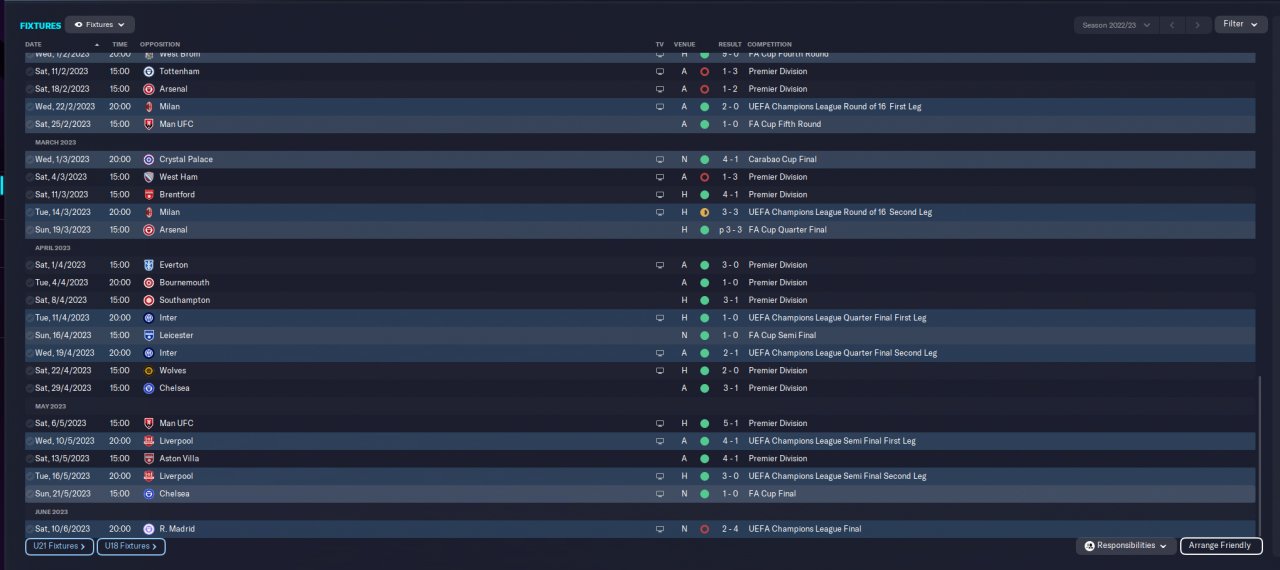Click the FIXTURES heading
1280x570 pixels.
(x=41, y=25)
